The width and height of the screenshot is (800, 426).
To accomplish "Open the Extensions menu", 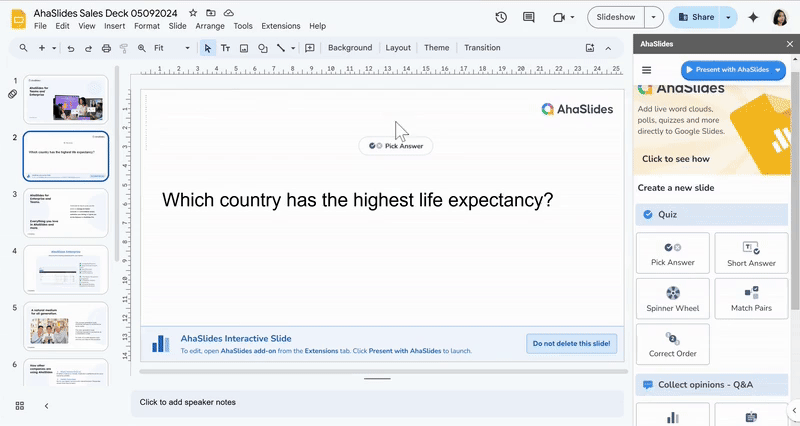I will pos(281,26).
